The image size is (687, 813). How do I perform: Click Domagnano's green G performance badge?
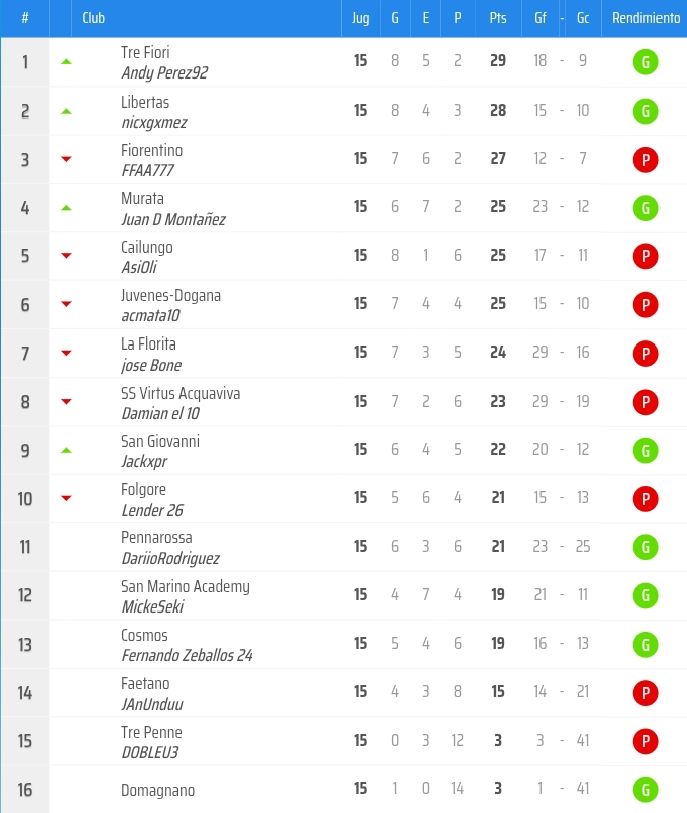coord(645,790)
